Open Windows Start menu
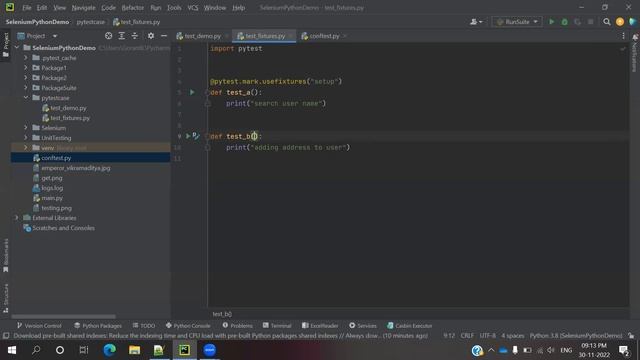The height and width of the screenshot is (360, 640). (12, 350)
